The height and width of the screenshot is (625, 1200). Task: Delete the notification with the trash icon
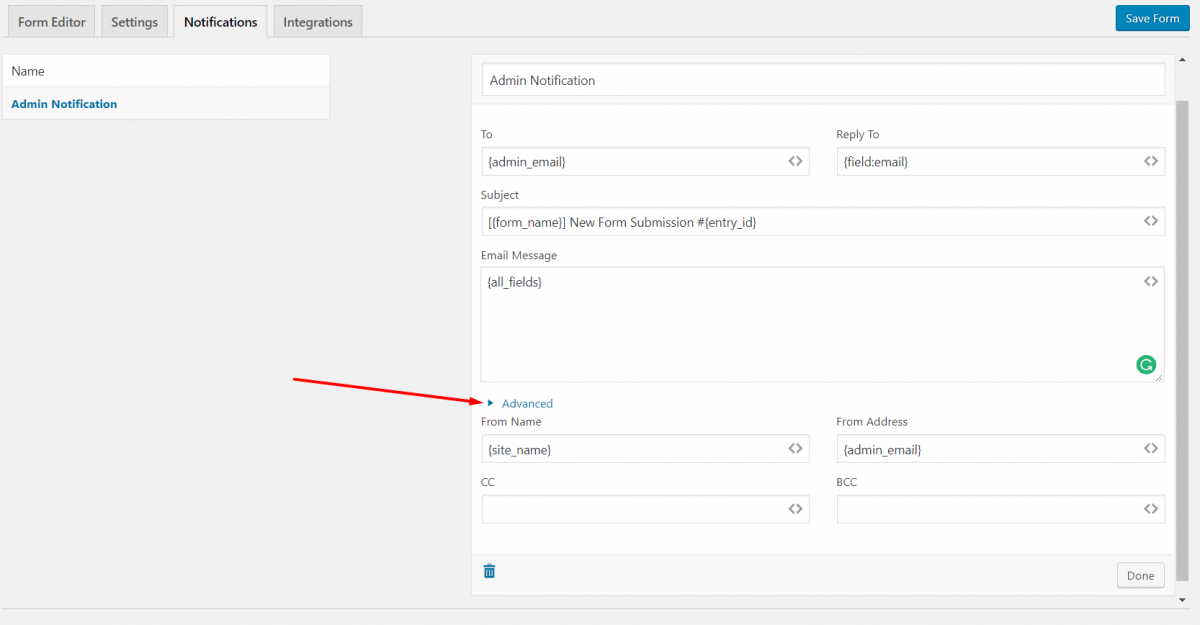489,570
